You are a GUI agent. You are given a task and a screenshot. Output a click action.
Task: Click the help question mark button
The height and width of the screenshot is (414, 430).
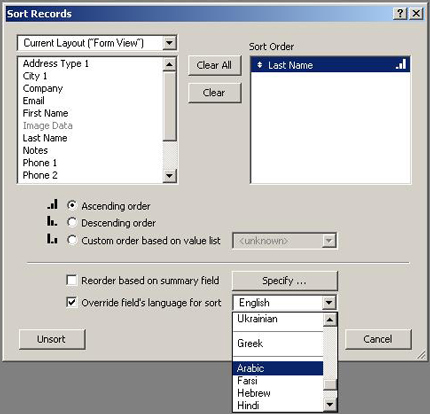coord(400,13)
